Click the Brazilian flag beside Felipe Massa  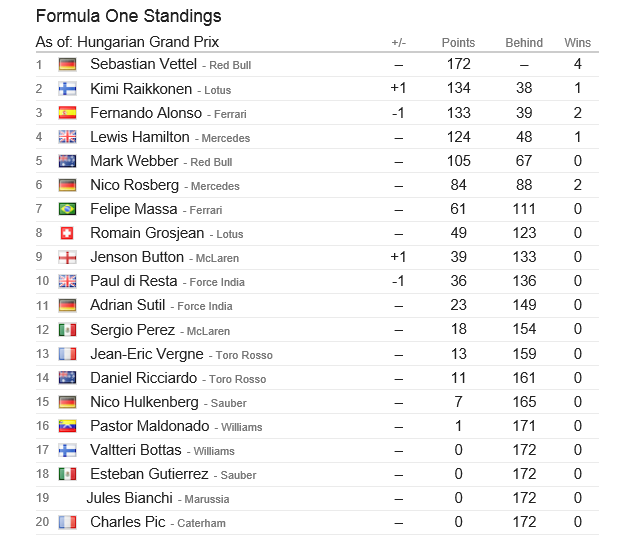[68, 209]
